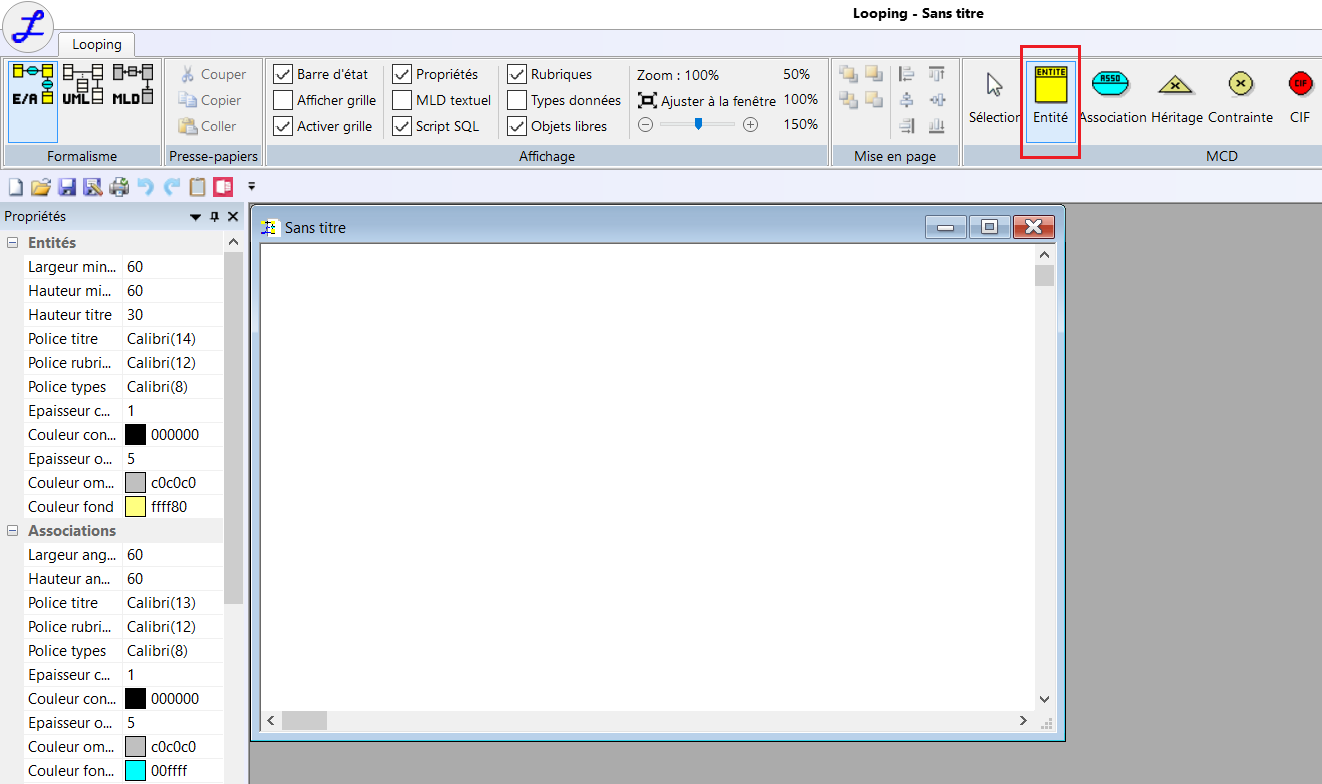Click the clipboard icon in quick toolbar

click(x=197, y=187)
